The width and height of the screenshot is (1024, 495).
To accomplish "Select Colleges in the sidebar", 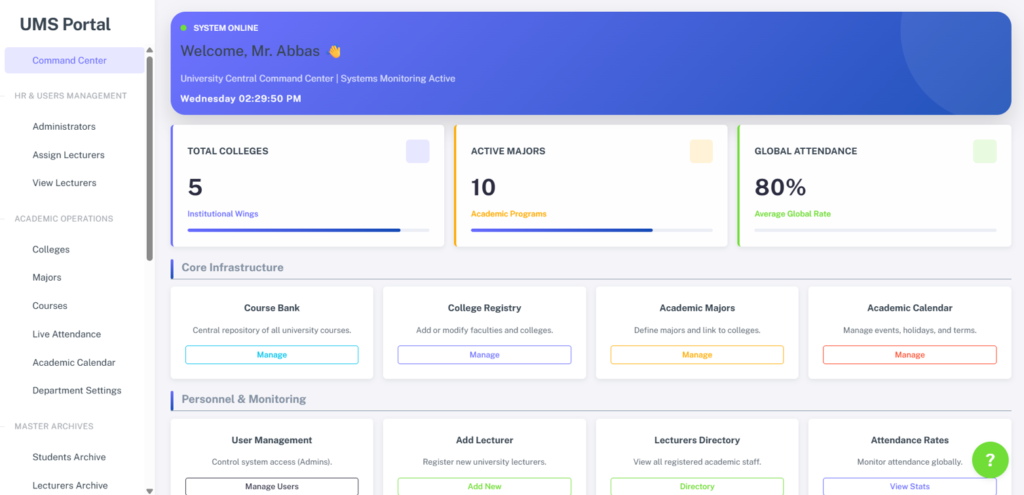I will tap(51, 249).
